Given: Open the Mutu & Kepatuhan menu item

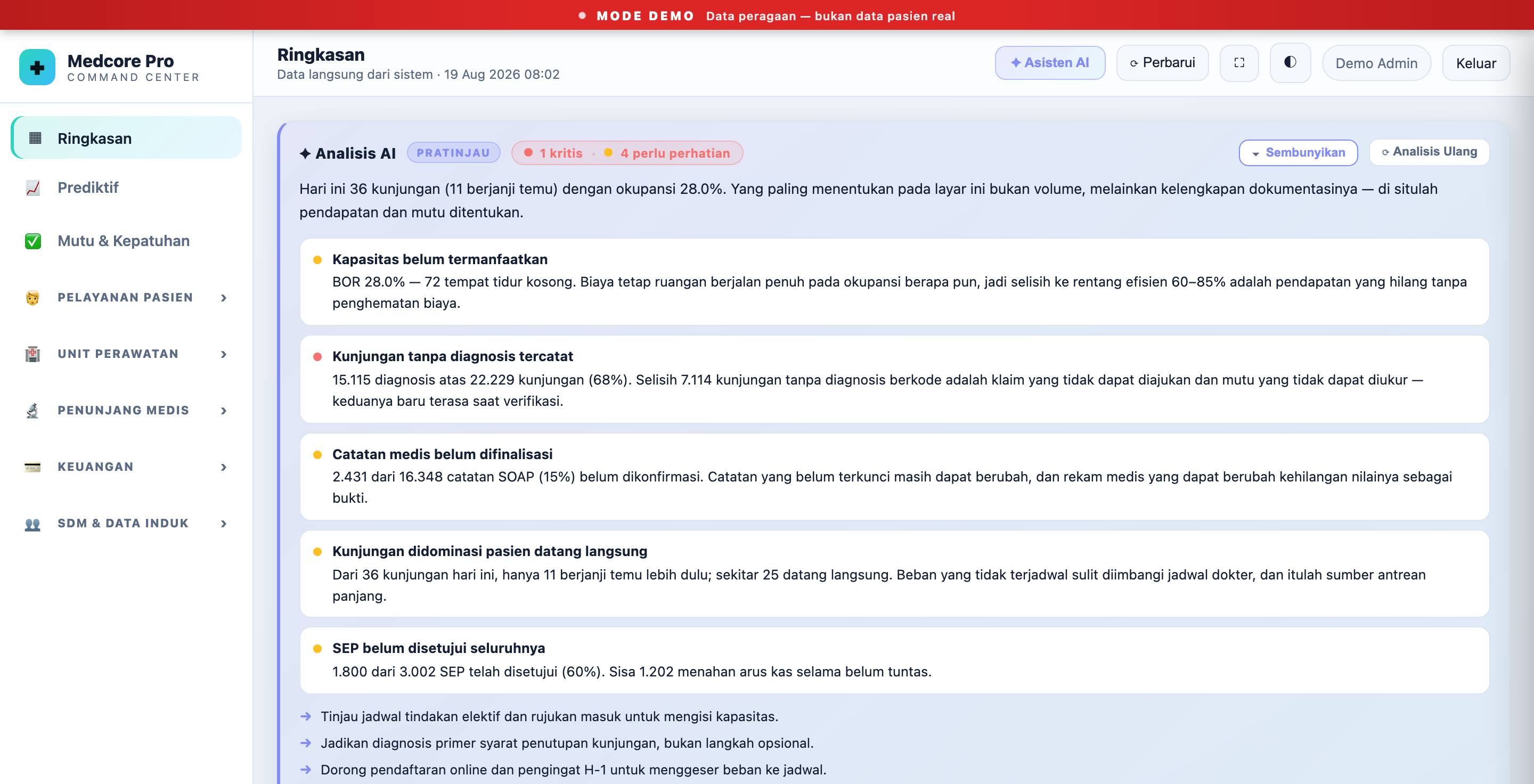Looking at the screenshot, I should coord(126,241).
